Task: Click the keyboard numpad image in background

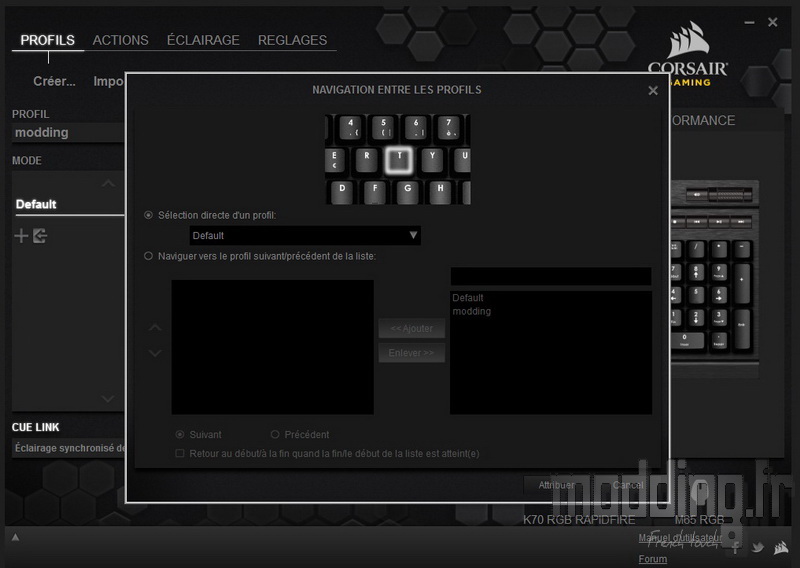Action: [x=714, y=280]
